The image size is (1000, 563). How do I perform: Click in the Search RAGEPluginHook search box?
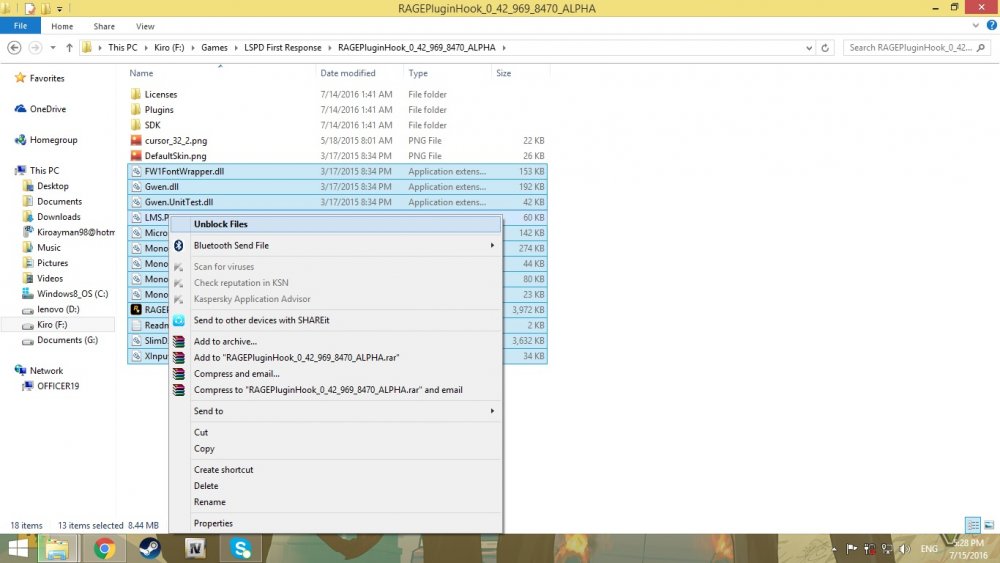(915, 47)
